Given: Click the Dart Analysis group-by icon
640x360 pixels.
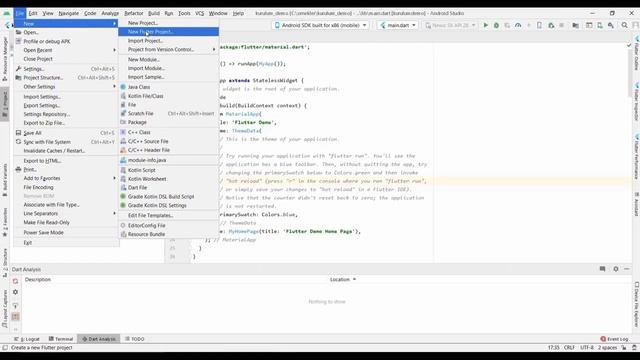Looking at the screenshot, I should click(x=16, y=317).
